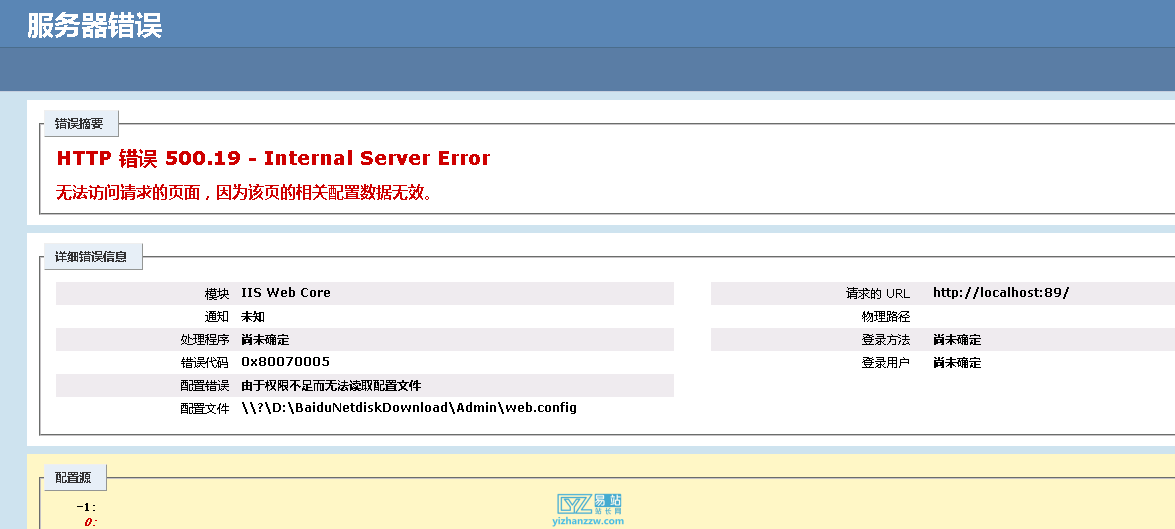Click 尚未确定 value beside 处理程序

pos(265,340)
